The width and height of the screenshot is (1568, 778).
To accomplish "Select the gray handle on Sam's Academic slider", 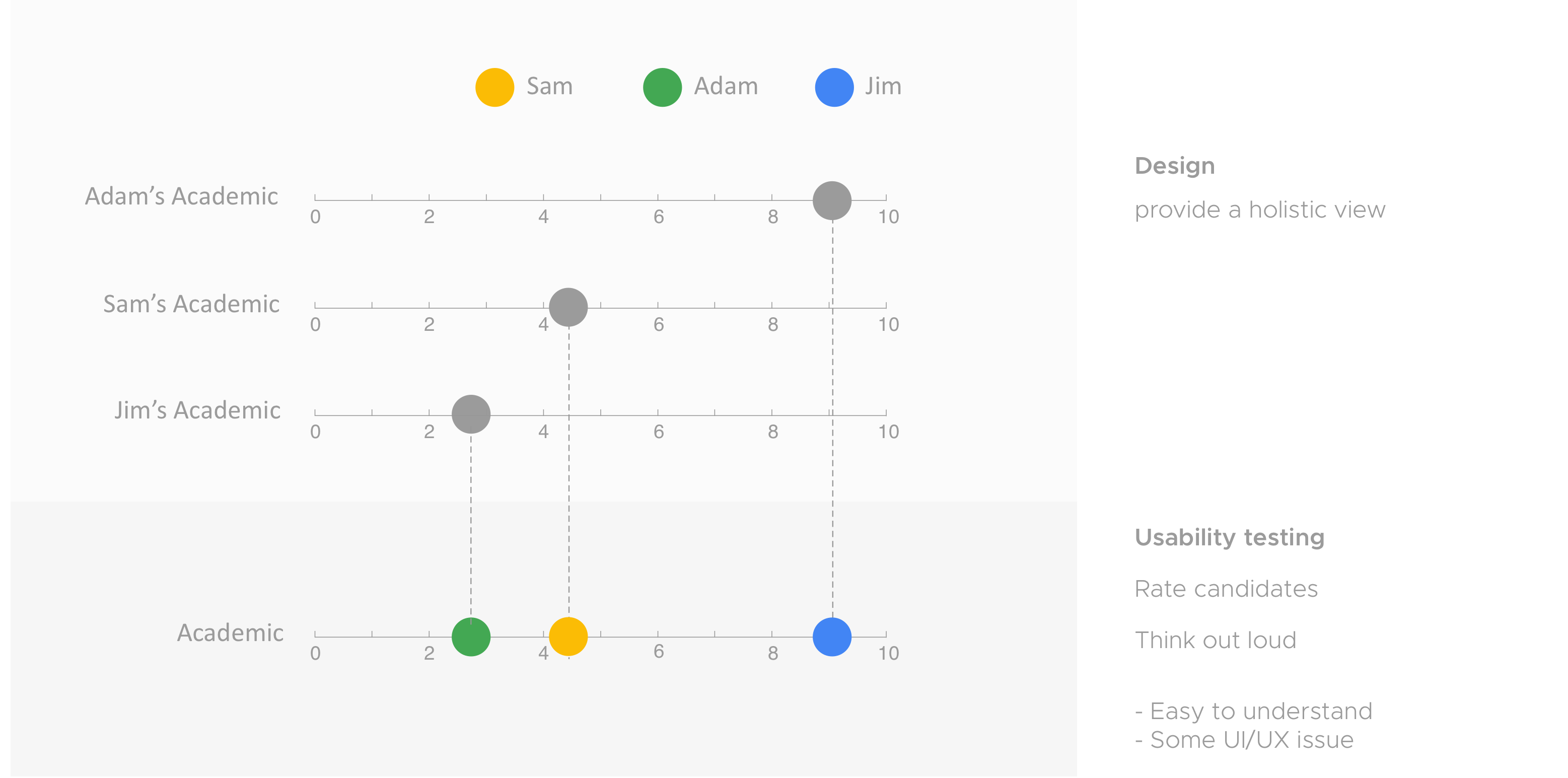I will 568,308.
